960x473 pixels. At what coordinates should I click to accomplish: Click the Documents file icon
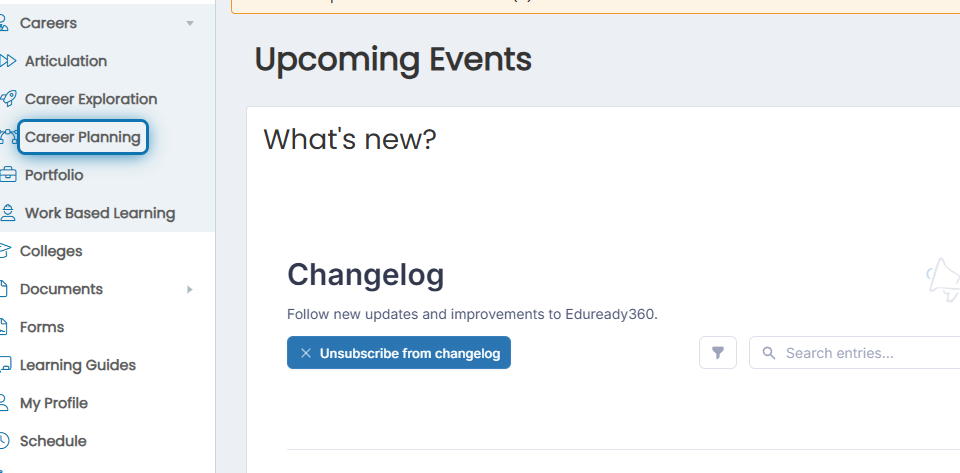click(x=4, y=289)
